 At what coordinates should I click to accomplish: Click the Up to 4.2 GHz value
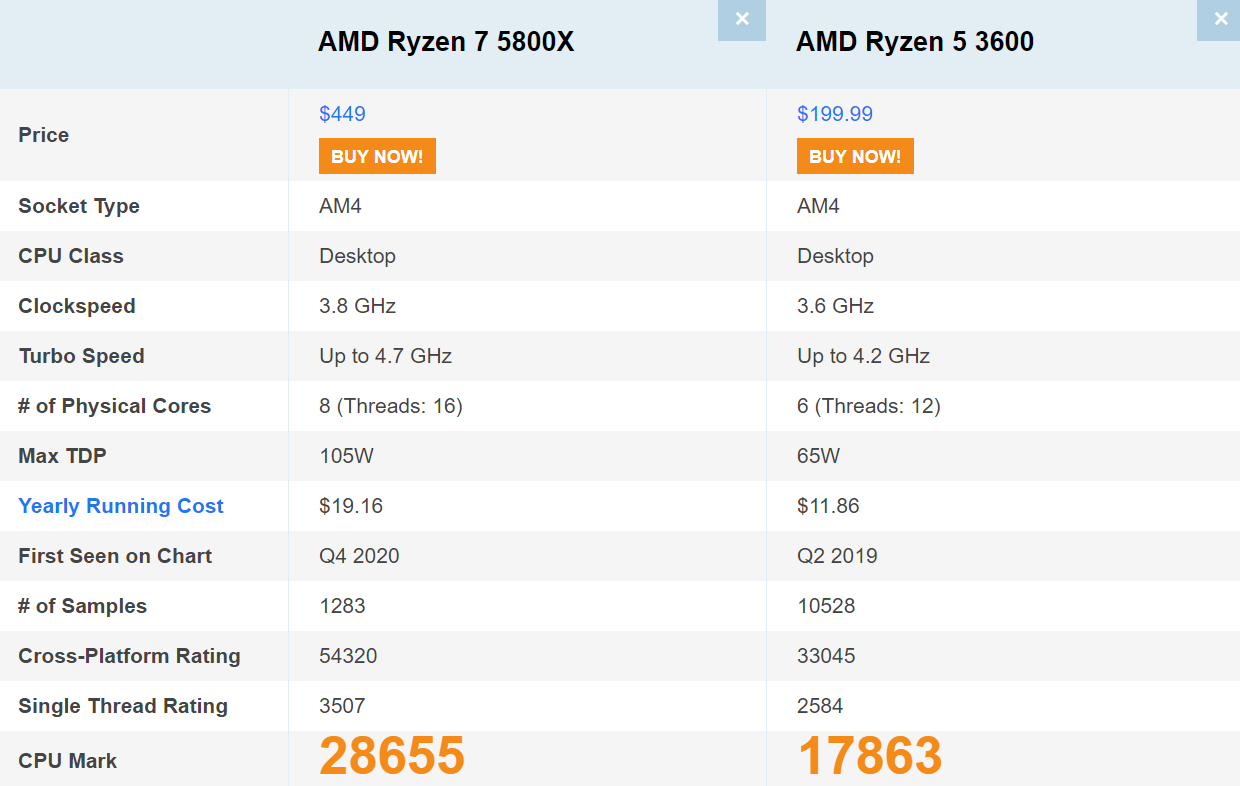(x=864, y=356)
